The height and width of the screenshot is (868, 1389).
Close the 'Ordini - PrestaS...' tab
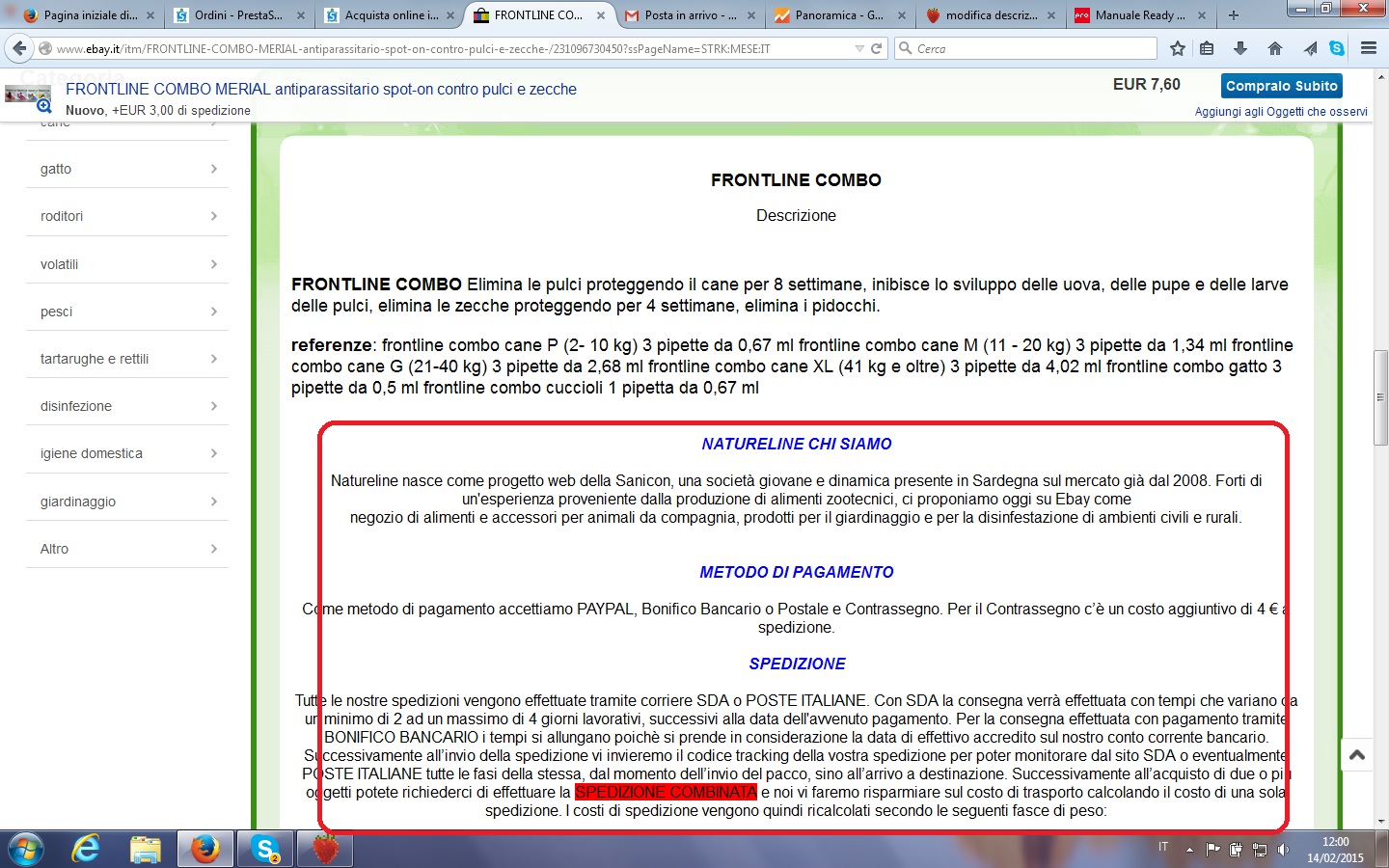(x=301, y=15)
